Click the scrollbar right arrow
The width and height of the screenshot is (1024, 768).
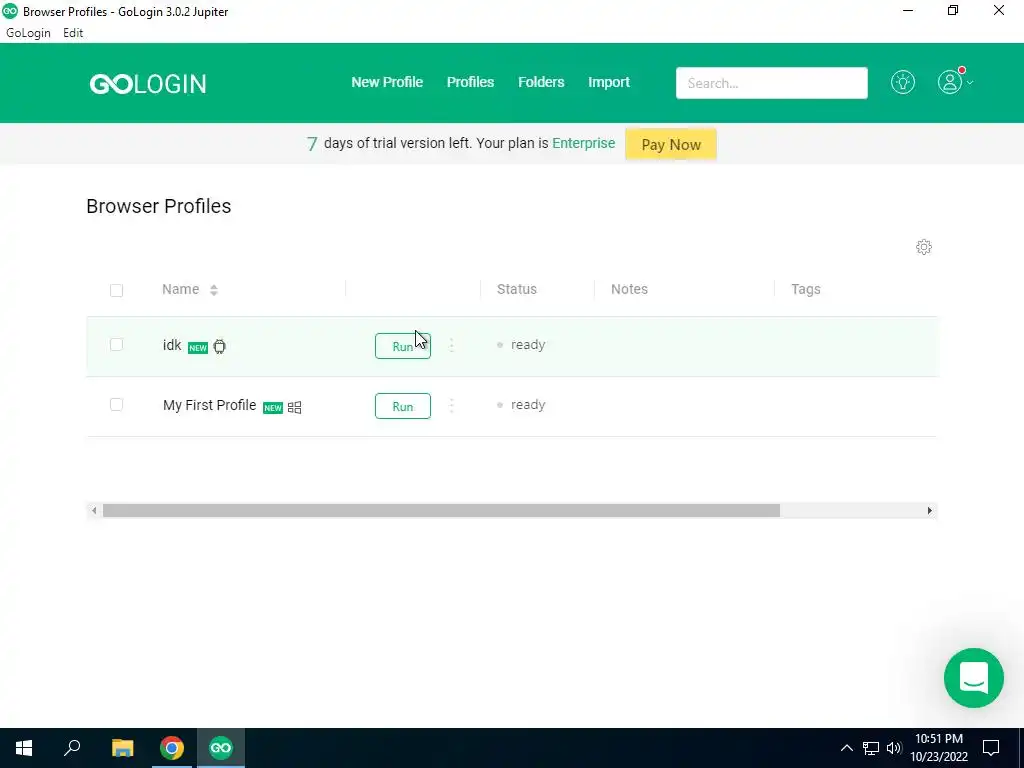929,511
